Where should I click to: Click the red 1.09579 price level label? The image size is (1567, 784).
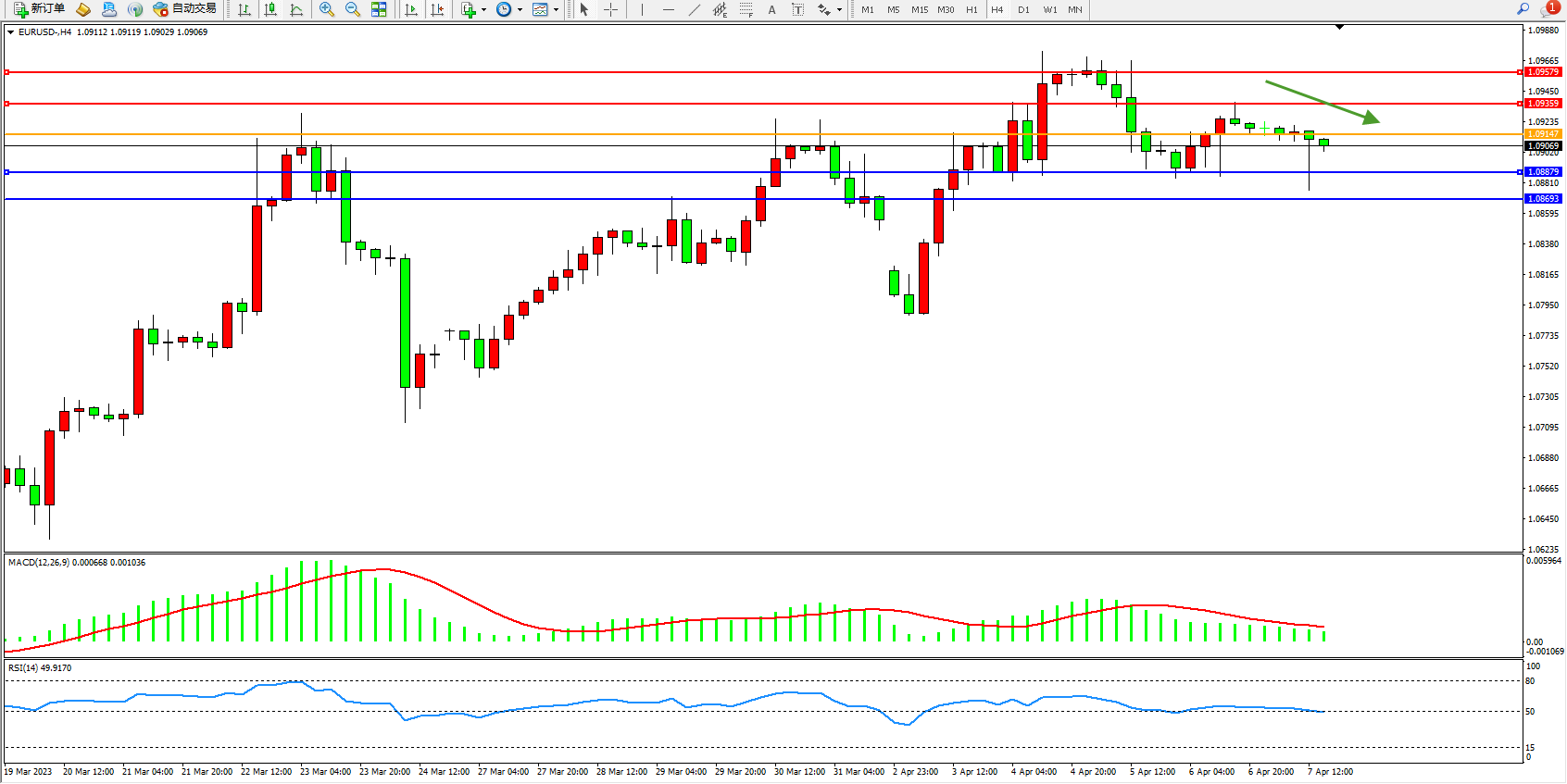click(1543, 72)
